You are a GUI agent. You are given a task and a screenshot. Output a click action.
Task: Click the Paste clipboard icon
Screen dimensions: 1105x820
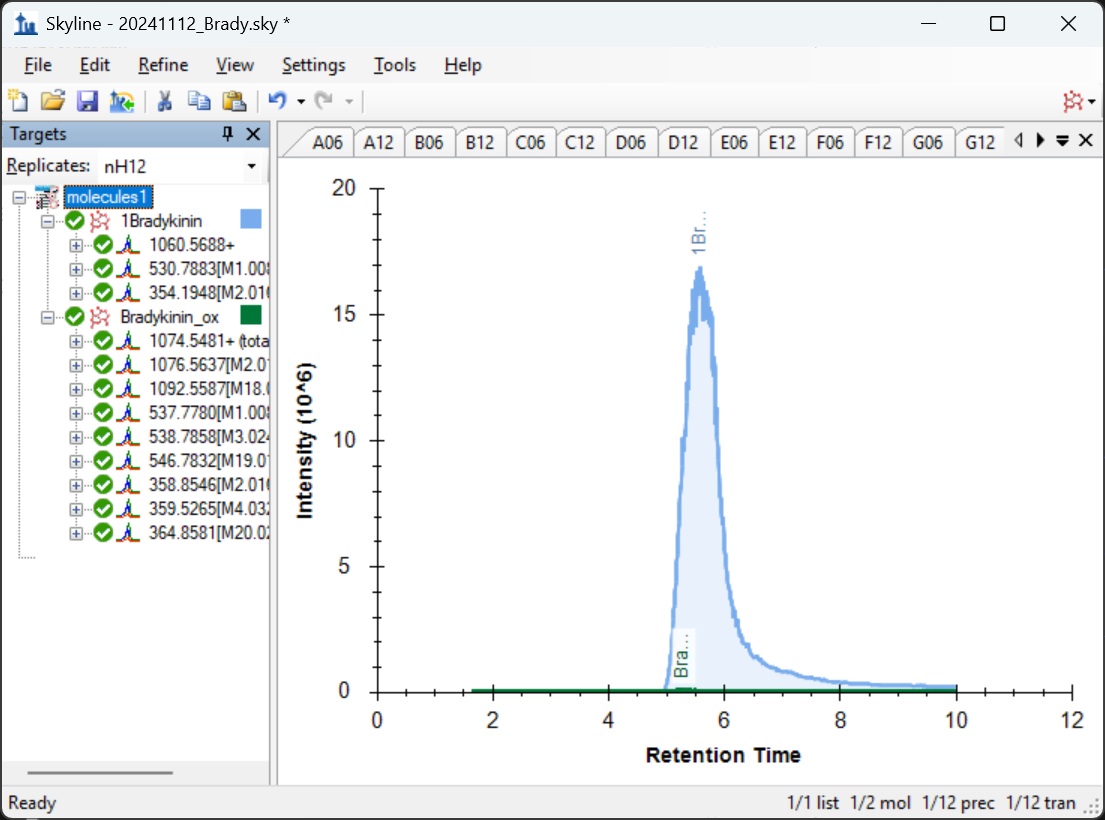(x=234, y=101)
